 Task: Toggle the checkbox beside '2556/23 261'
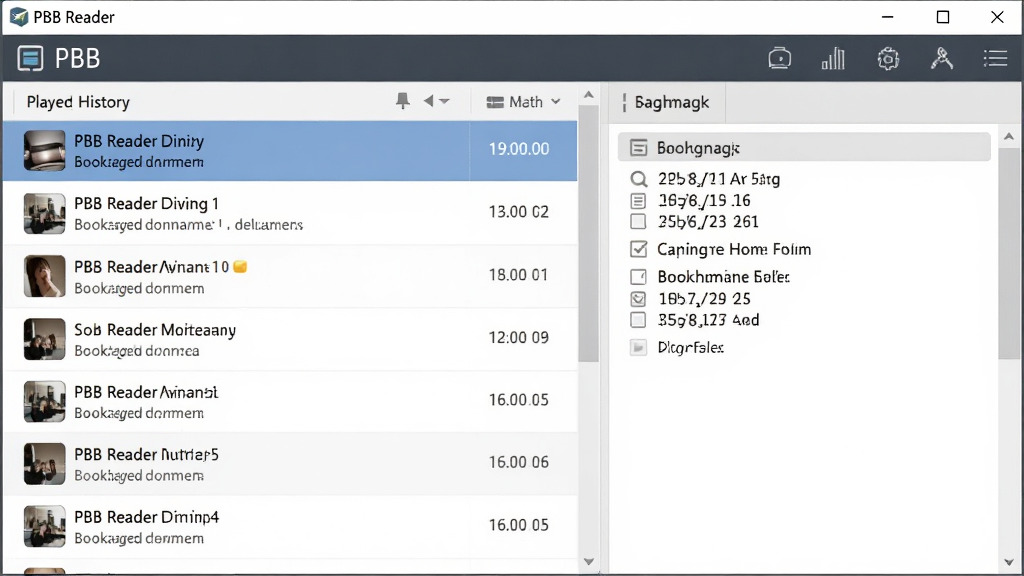point(638,221)
